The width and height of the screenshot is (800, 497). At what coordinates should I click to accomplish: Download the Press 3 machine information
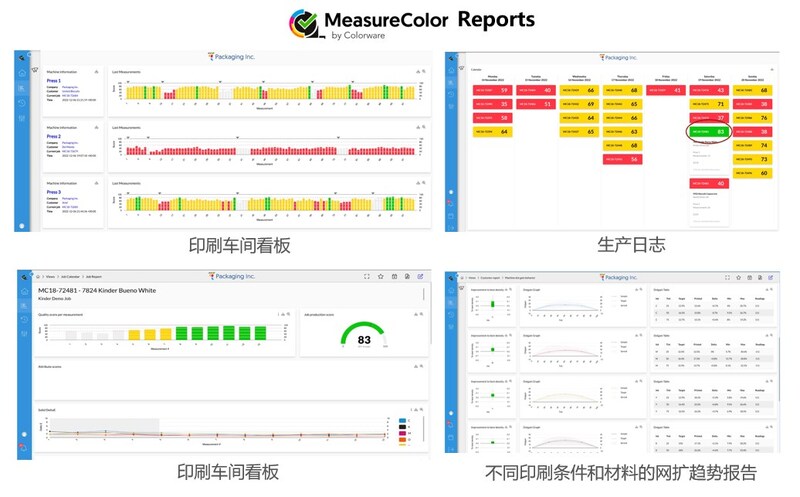click(x=96, y=183)
